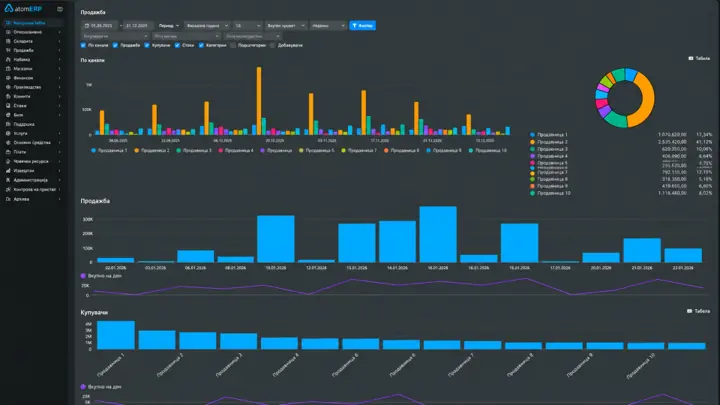This screenshot has height=405, width=720.
Task: Click the blue Продавница 1 swatch in donut legend
Action: click(x=532, y=135)
